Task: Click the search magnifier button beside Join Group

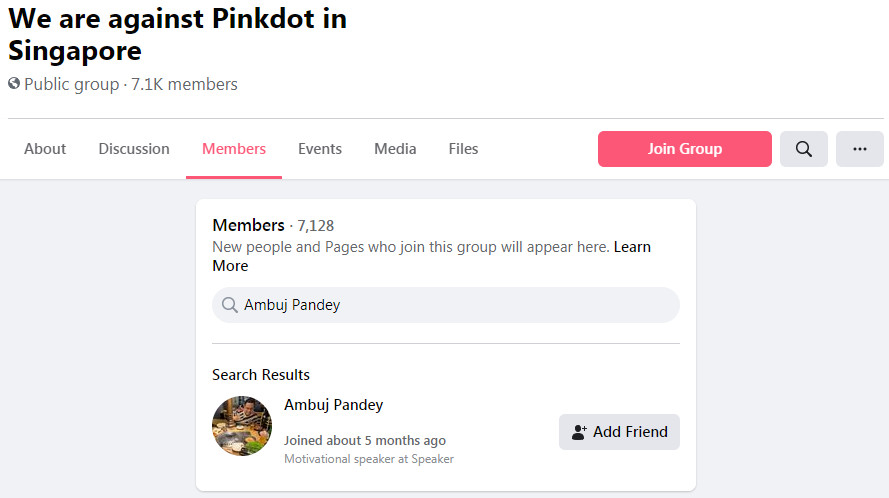Action: tap(804, 149)
